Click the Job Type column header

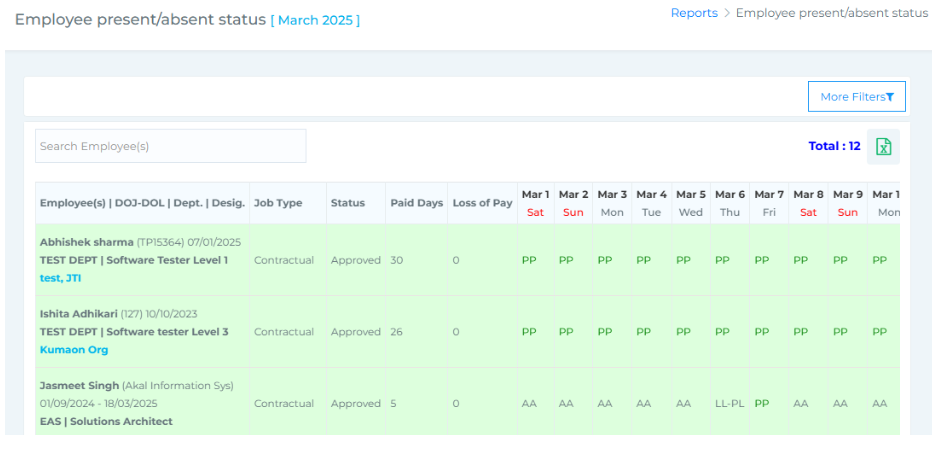278,203
